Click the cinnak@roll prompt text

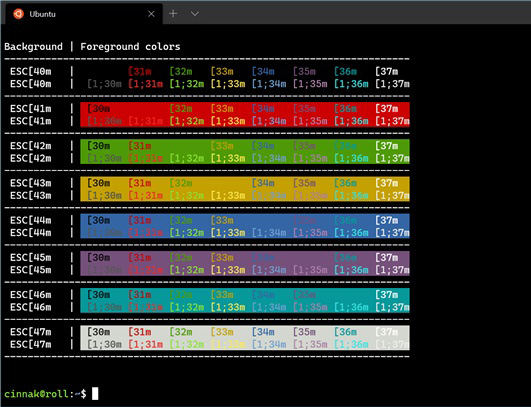pyautogui.click(x=37, y=394)
